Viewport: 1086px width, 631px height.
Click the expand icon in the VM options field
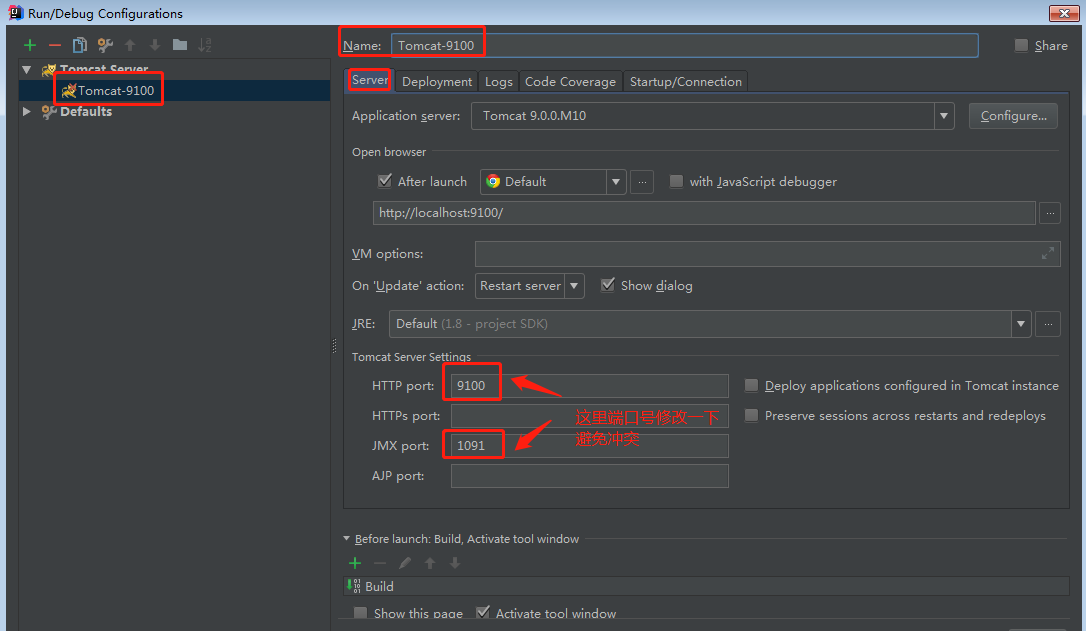[x=1048, y=254]
